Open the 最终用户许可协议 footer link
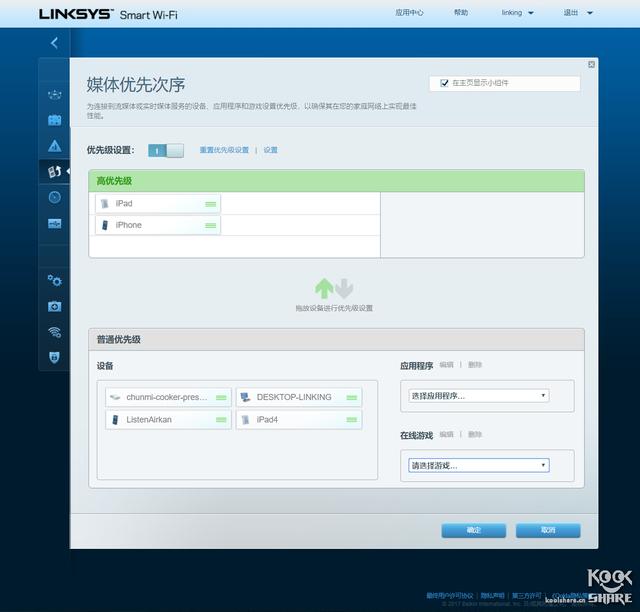This screenshot has height=612, width=640. point(450,596)
